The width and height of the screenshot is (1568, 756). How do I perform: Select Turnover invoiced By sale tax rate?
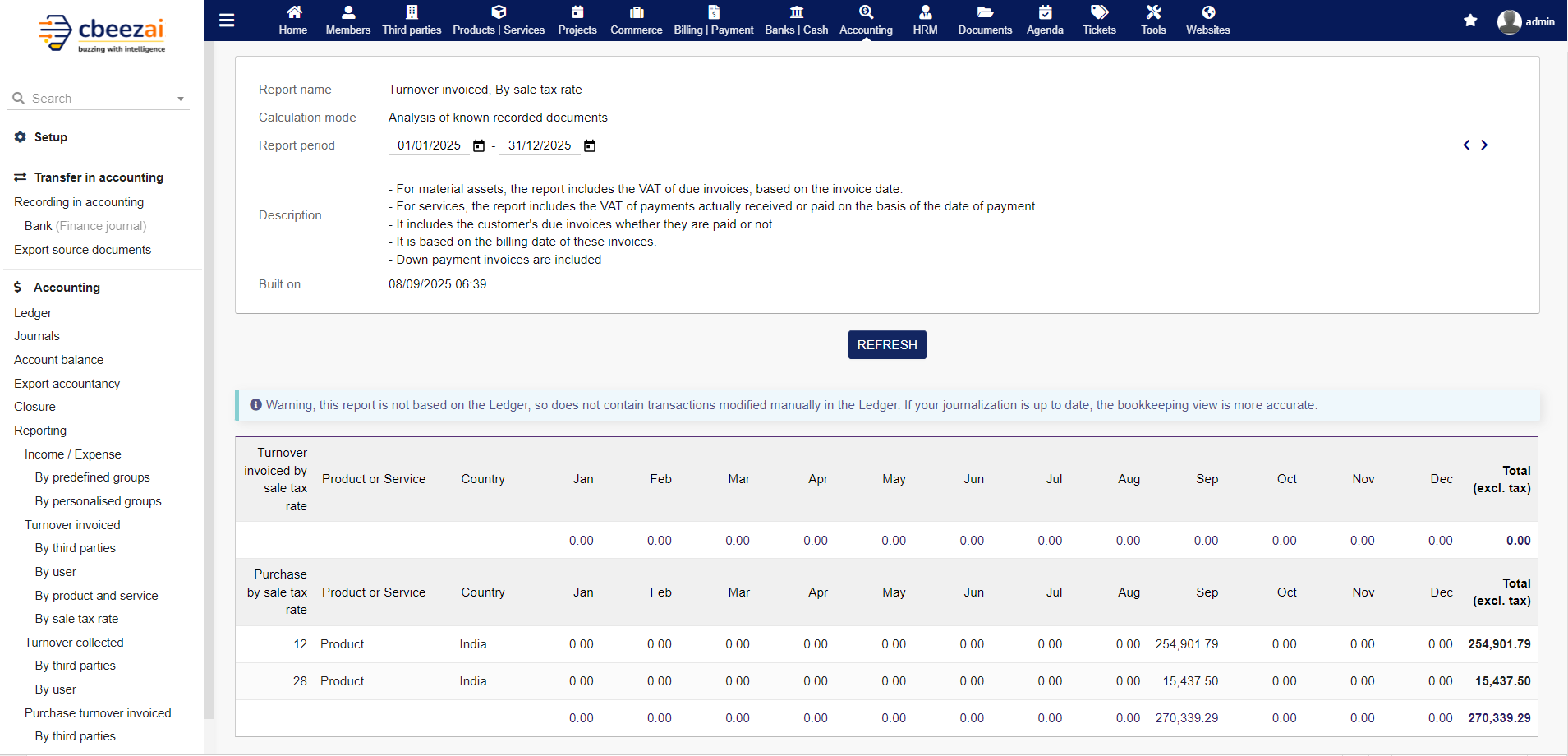point(76,619)
